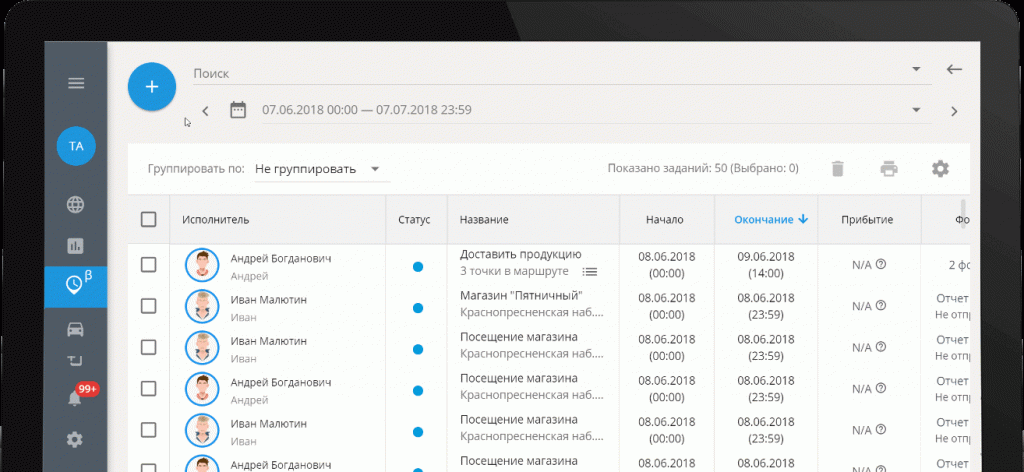Click the TA user avatar
1024x472 pixels.
click(76, 146)
